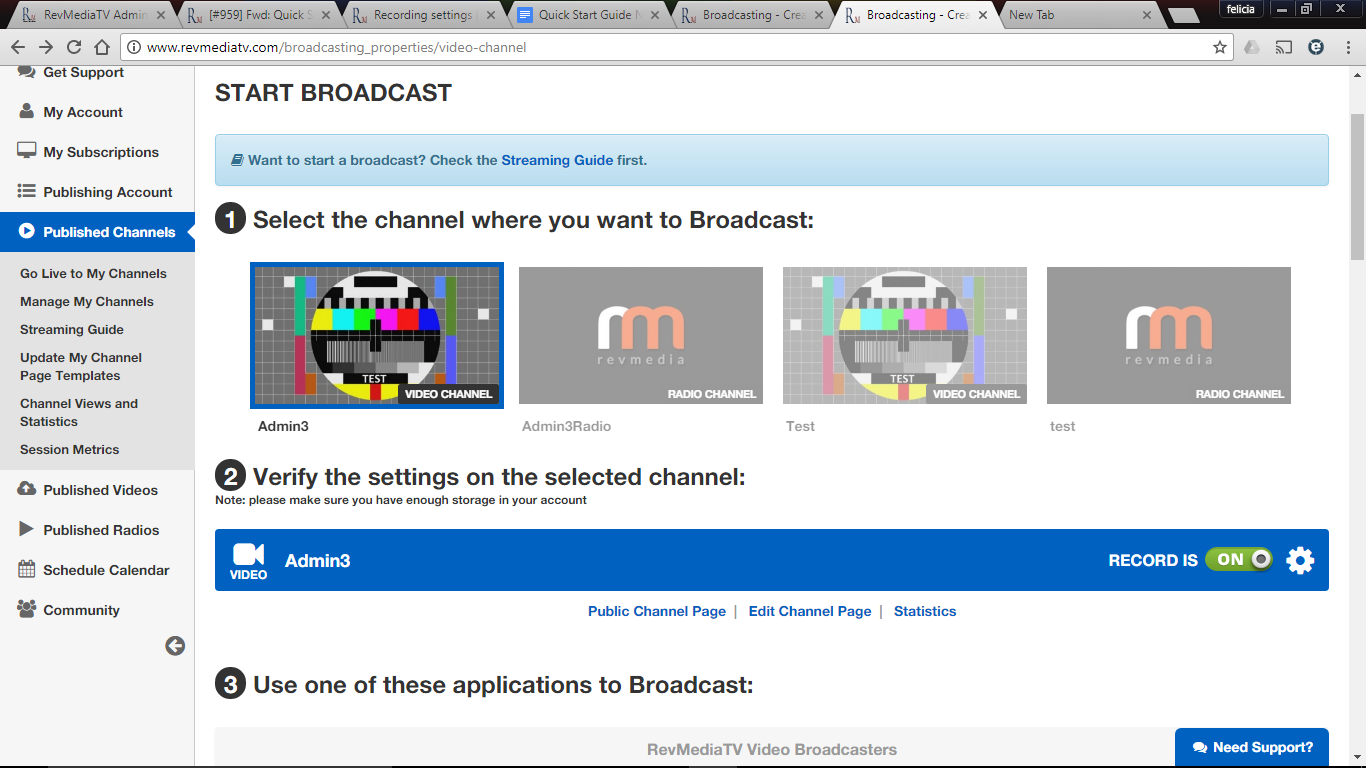The height and width of the screenshot is (768, 1366).
Task: Follow the Streaming Guide link in the blue banner
Action: pos(557,160)
